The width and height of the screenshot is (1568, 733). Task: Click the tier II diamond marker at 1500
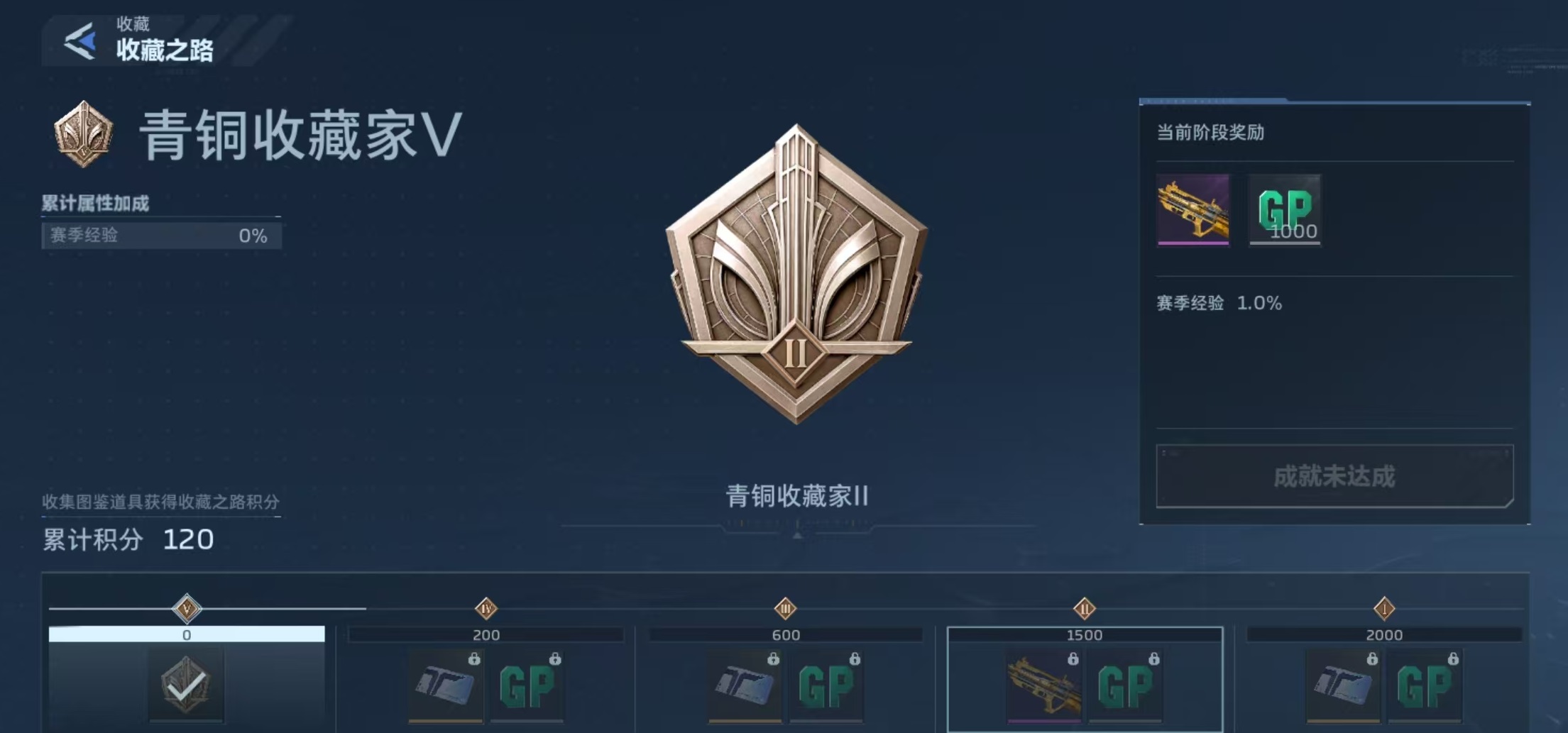(1085, 608)
